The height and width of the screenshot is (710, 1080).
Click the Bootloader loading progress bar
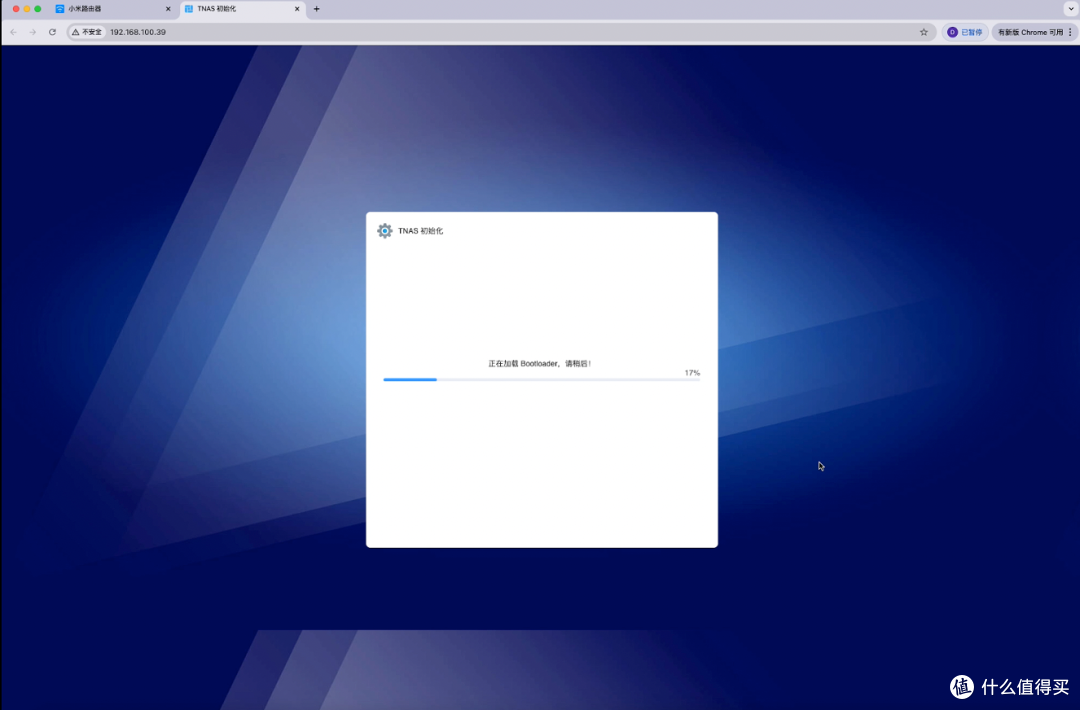pos(541,379)
